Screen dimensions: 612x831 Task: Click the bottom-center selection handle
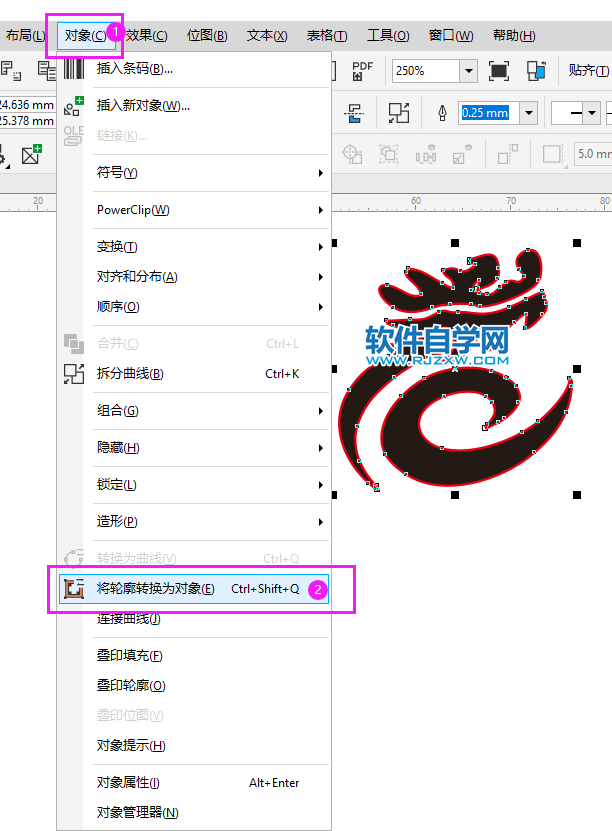455,495
